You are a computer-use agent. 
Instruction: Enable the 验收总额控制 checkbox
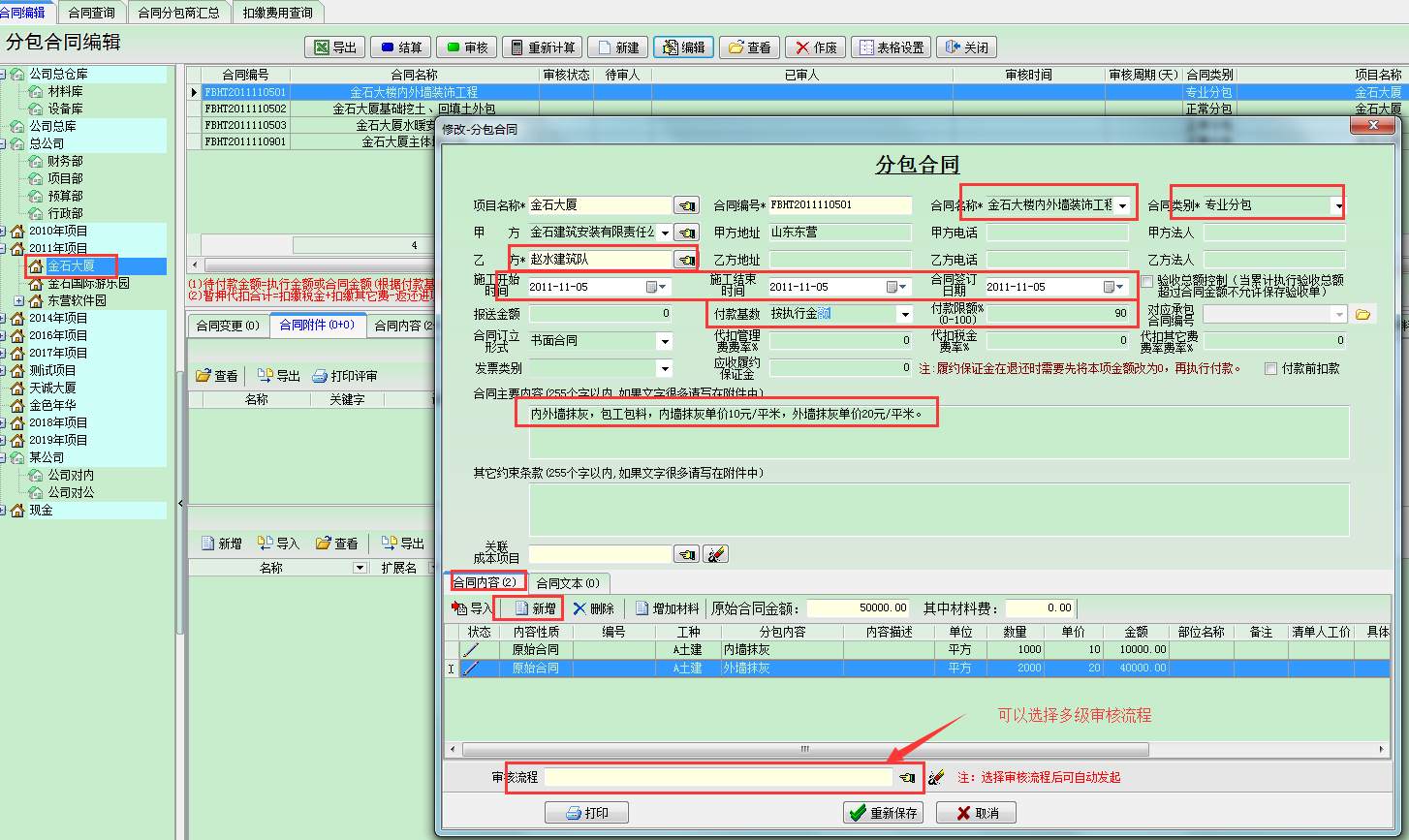click(x=1147, y=281)
